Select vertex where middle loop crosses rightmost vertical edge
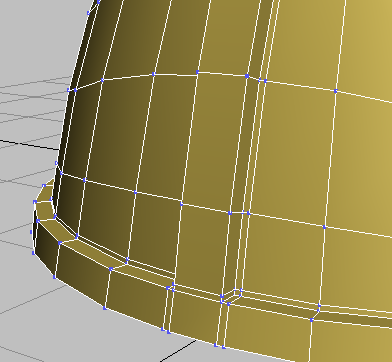 click(x=324, y=227)
